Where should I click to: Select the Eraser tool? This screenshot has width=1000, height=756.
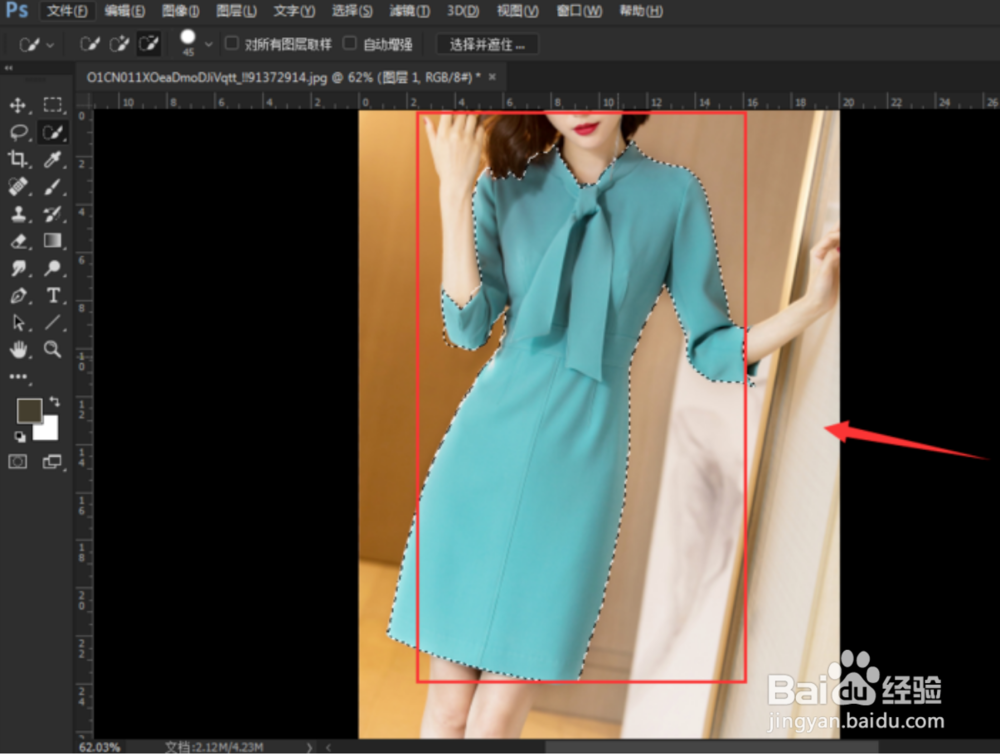click(x=18, y=241)
